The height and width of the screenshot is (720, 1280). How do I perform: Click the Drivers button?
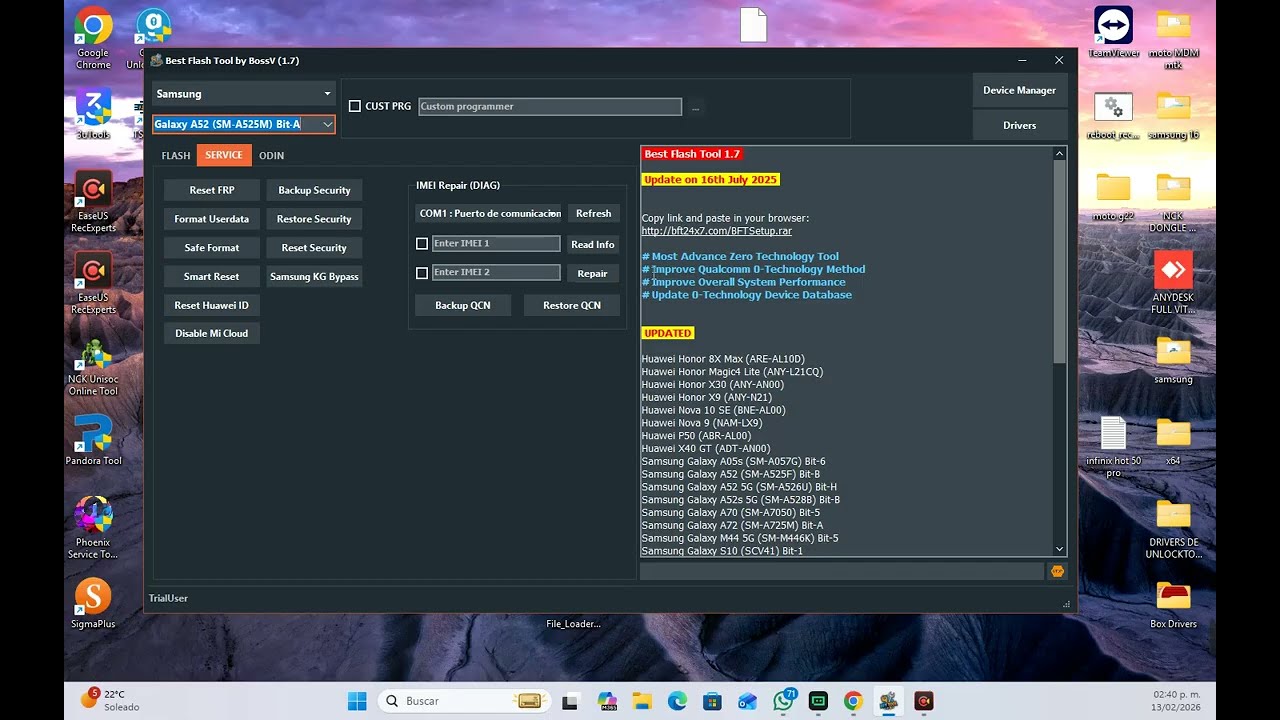(1019, 125)
